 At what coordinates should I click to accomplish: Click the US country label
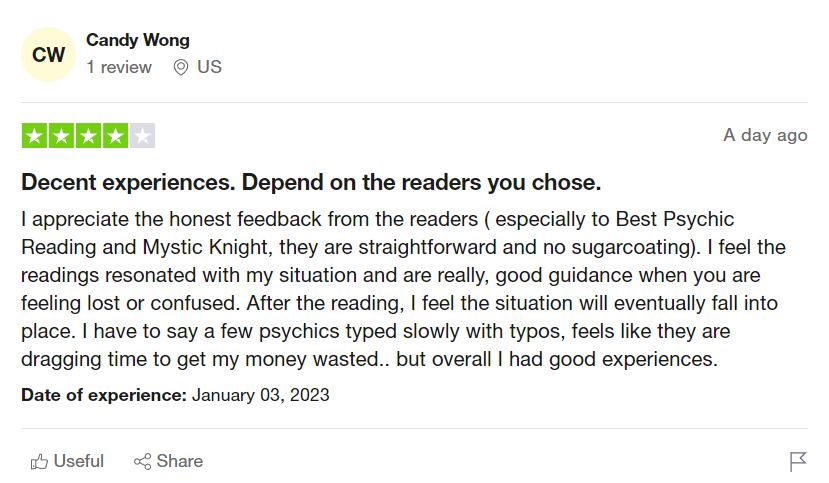tap(209, 67)
